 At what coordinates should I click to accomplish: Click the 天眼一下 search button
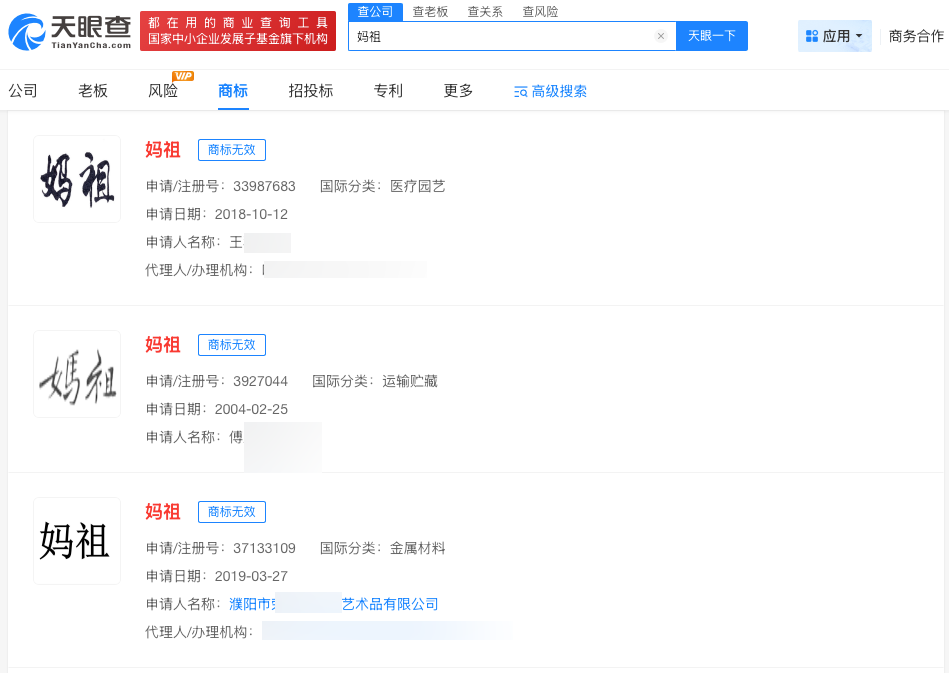[711, 35]
